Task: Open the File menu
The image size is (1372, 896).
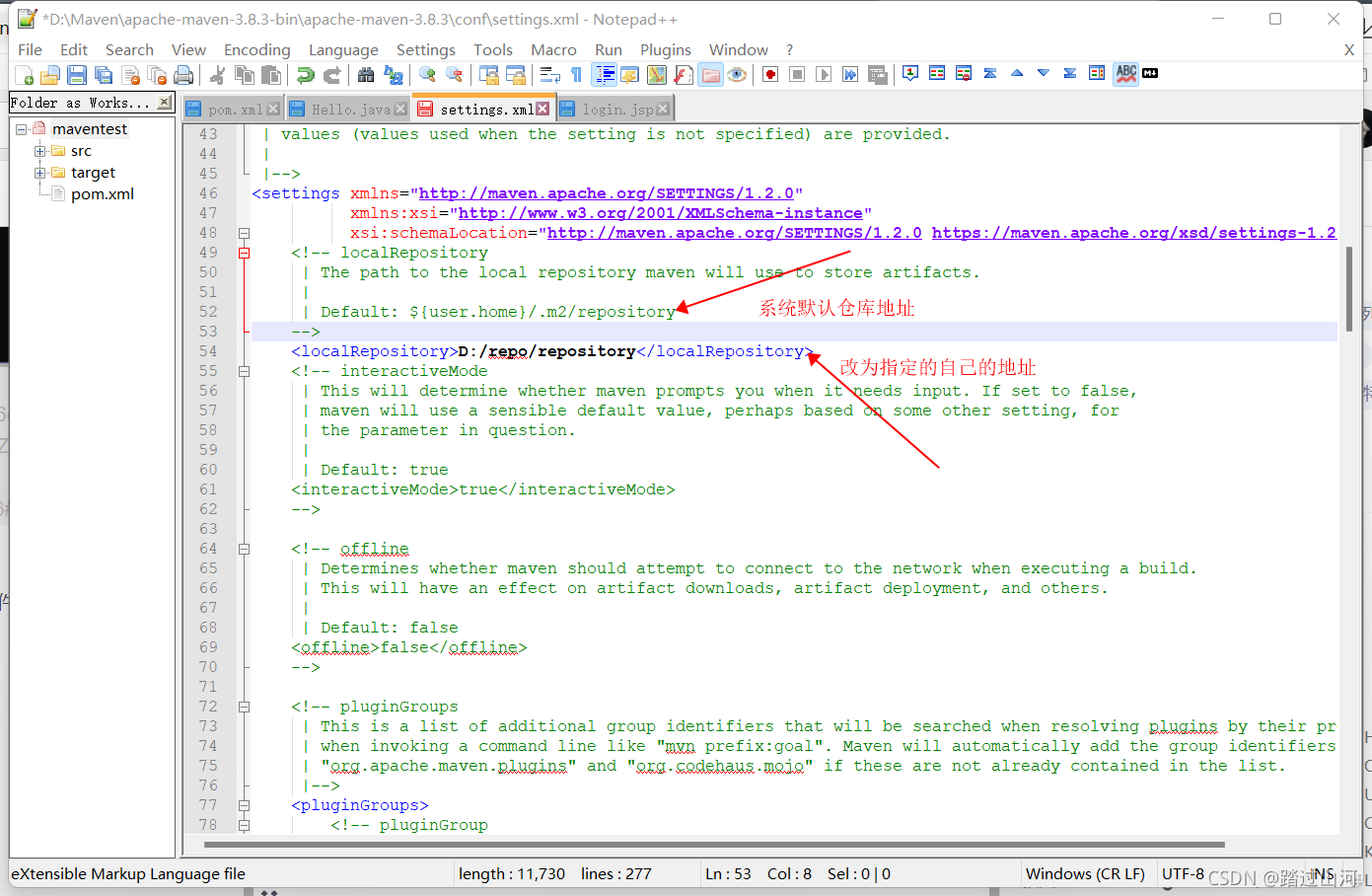Action: [31, 50]
